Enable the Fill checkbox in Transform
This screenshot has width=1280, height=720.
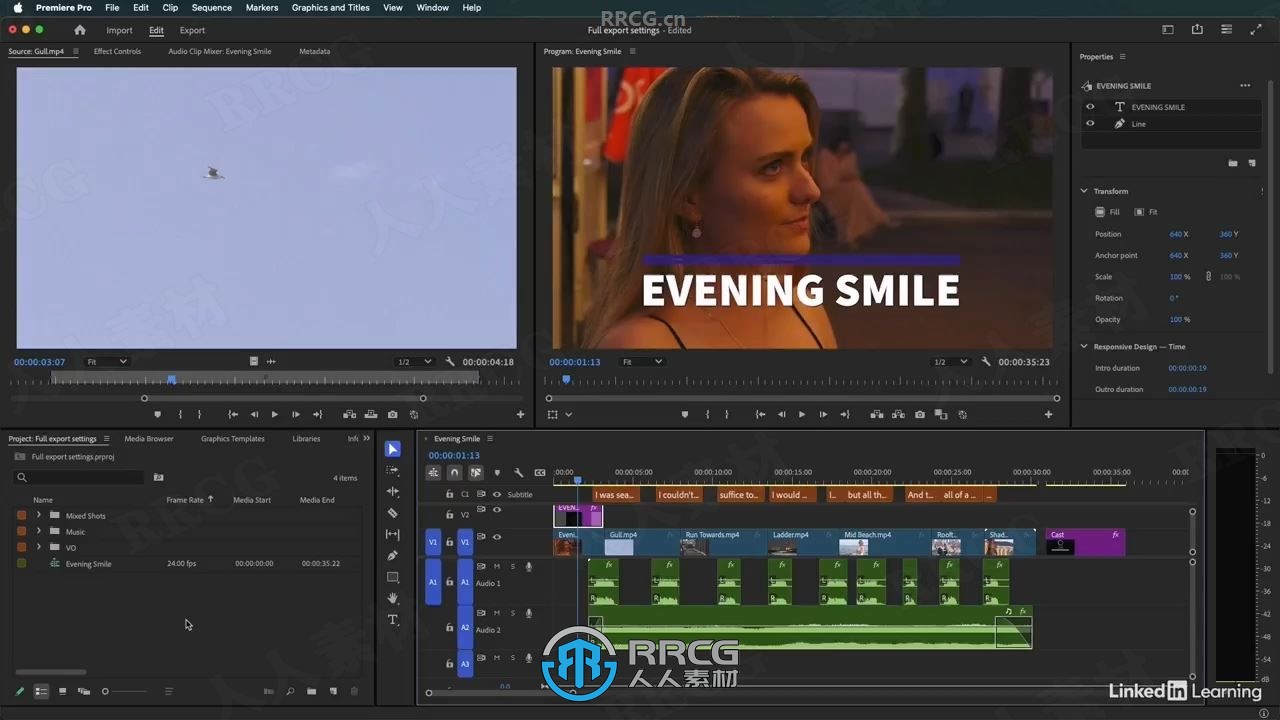point(1100,212)
